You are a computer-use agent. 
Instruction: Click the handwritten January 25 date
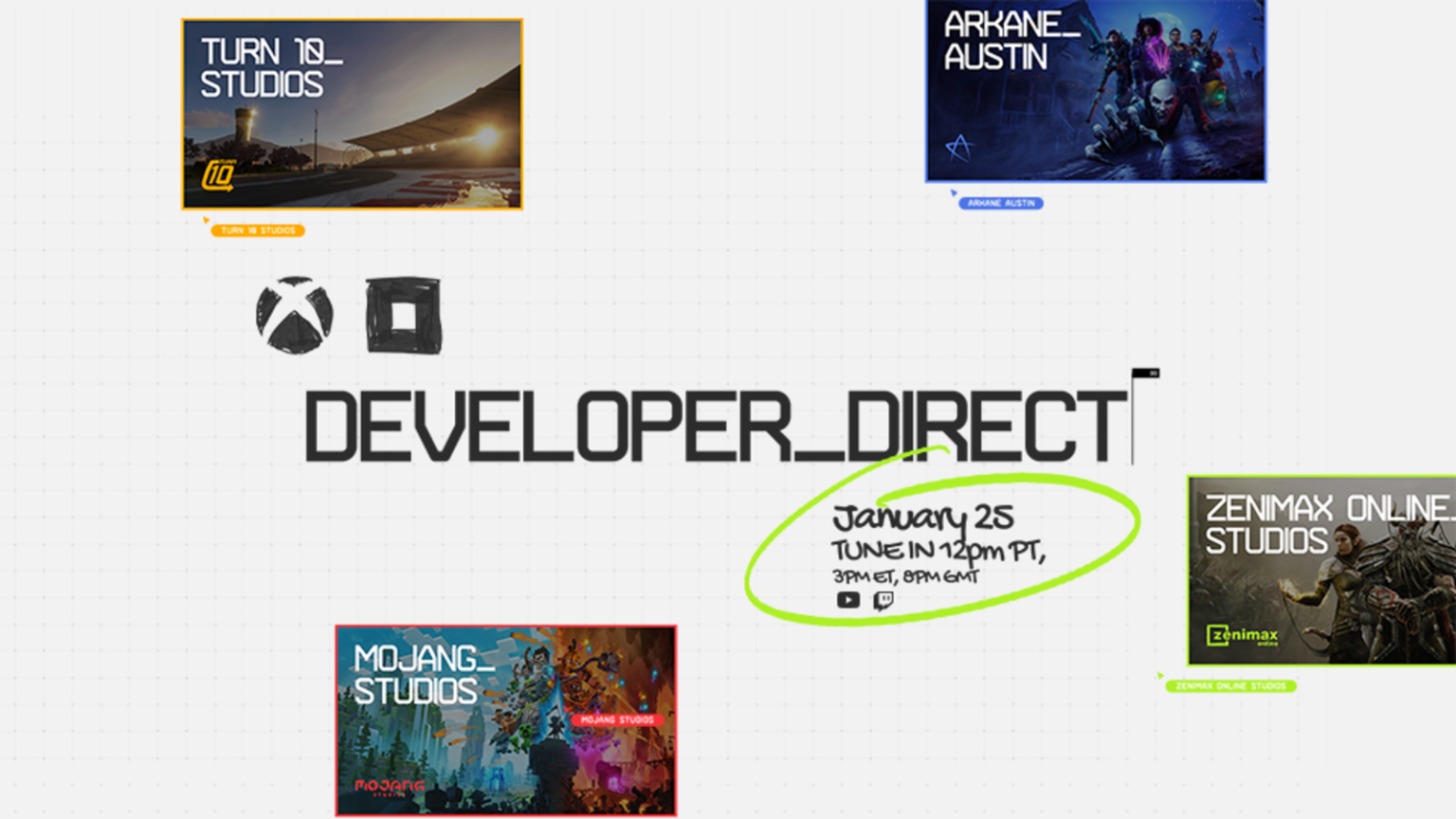921,518
